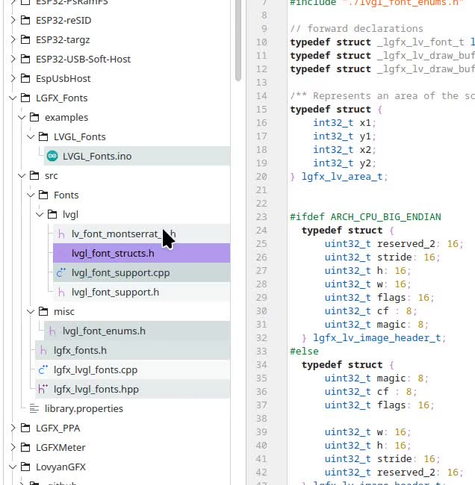
Task: Click 'lgfx_lv_image_header_t' on line 32
Action: 377,338
